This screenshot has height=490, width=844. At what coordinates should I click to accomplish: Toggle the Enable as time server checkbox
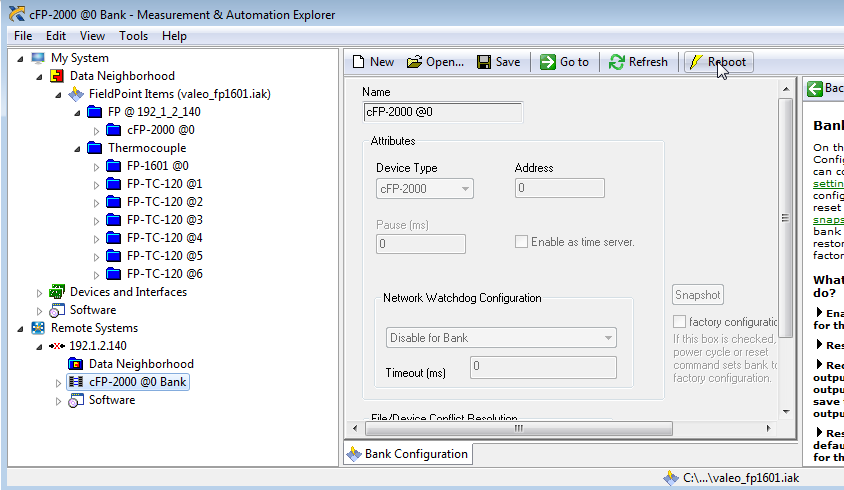521,242
